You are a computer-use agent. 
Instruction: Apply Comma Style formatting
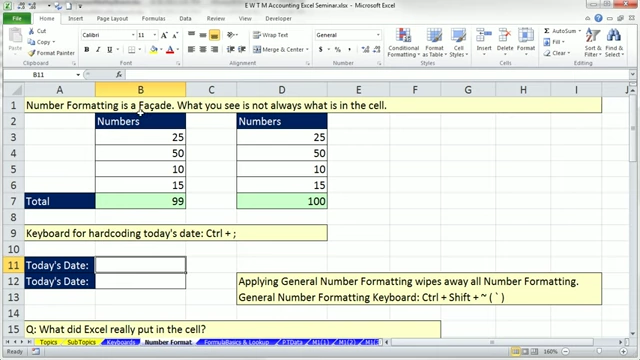[x=349, y=49]
